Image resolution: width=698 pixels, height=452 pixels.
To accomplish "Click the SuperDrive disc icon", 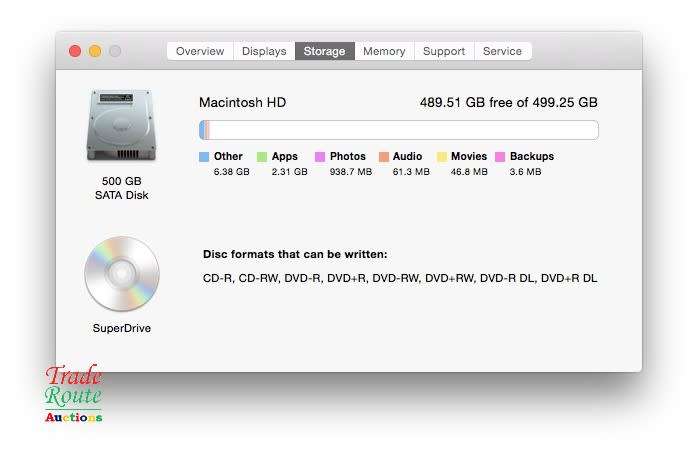I will pos(122,273).
